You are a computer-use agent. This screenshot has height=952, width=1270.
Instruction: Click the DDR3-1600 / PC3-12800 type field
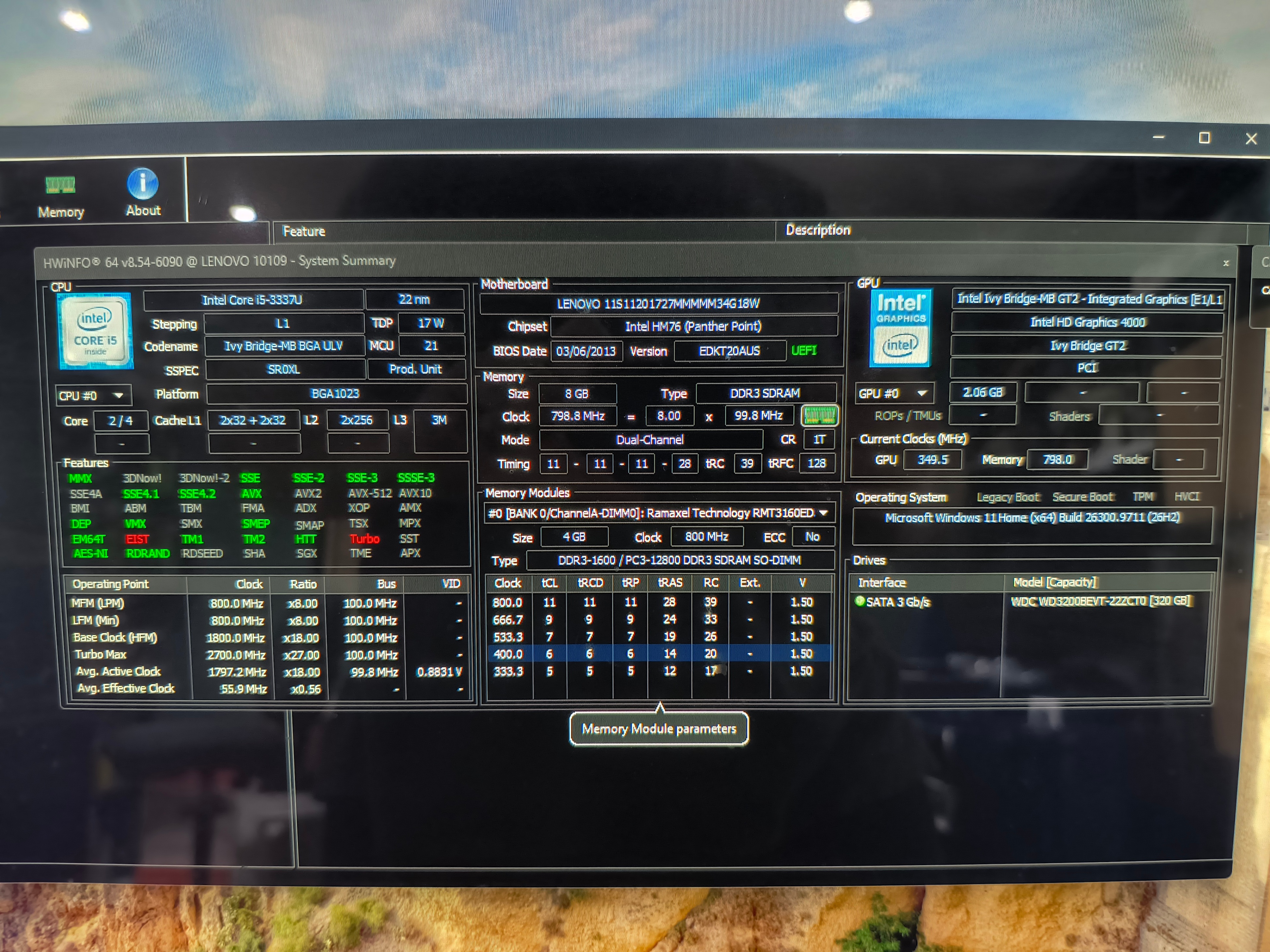[x=680, y=560]
